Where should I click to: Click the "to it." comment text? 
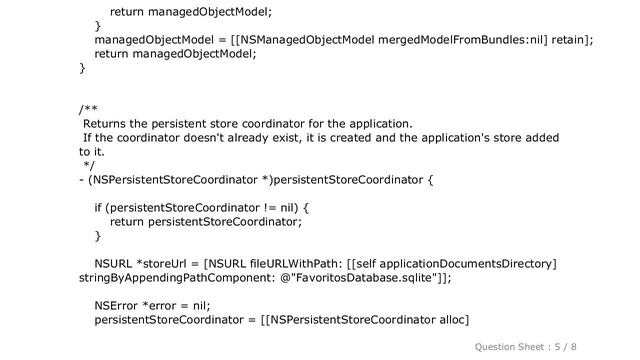click(x=92, y=152)
